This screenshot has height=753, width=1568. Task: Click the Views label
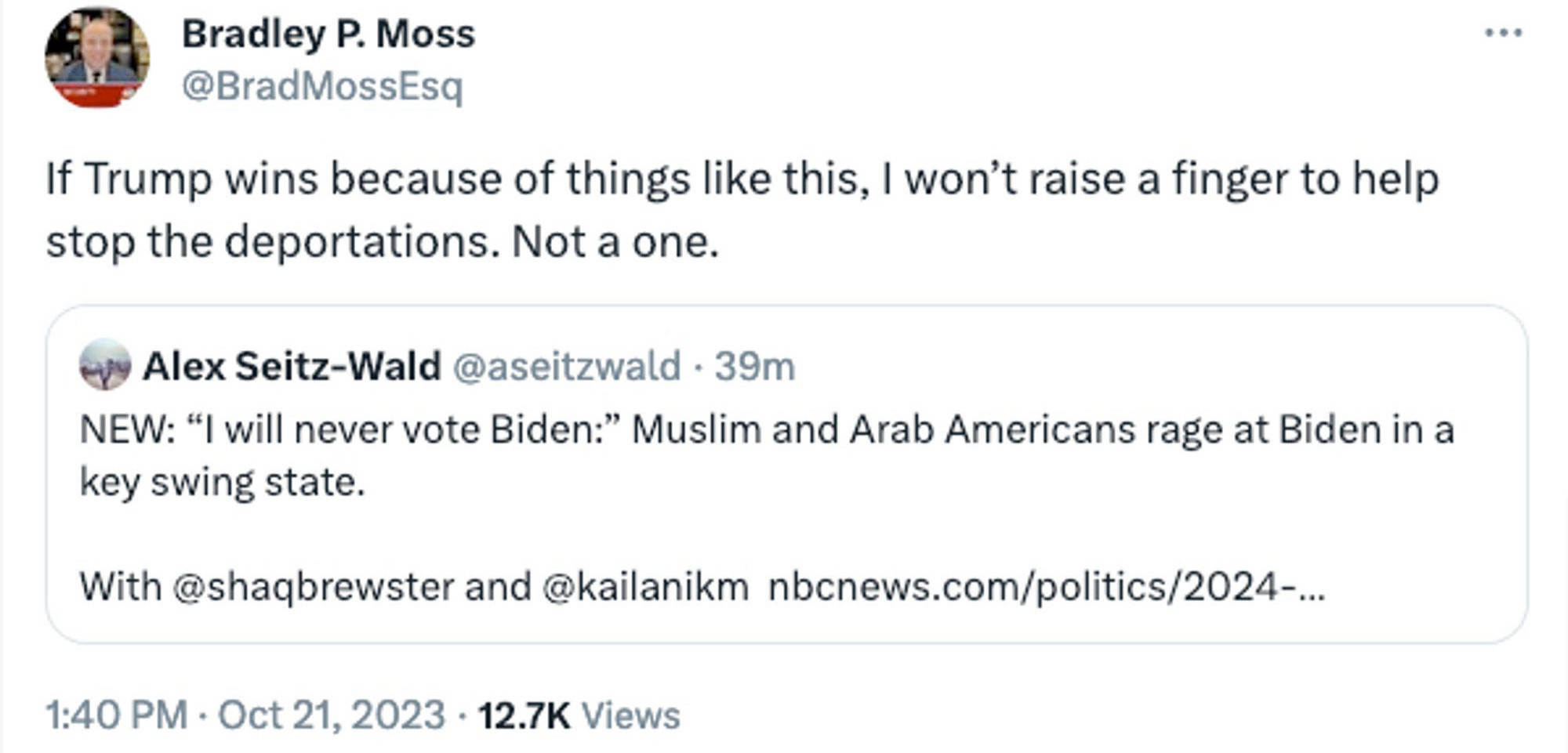(630, 715)
